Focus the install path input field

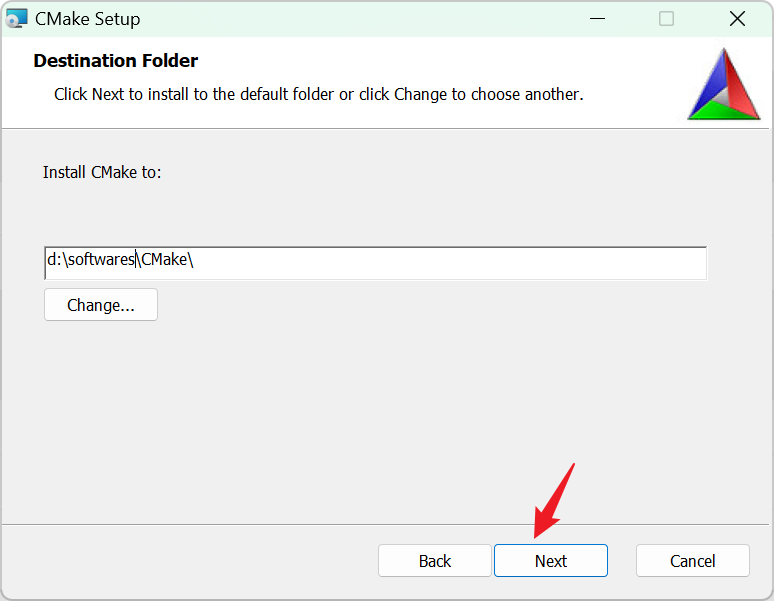(x=375, y=263)
